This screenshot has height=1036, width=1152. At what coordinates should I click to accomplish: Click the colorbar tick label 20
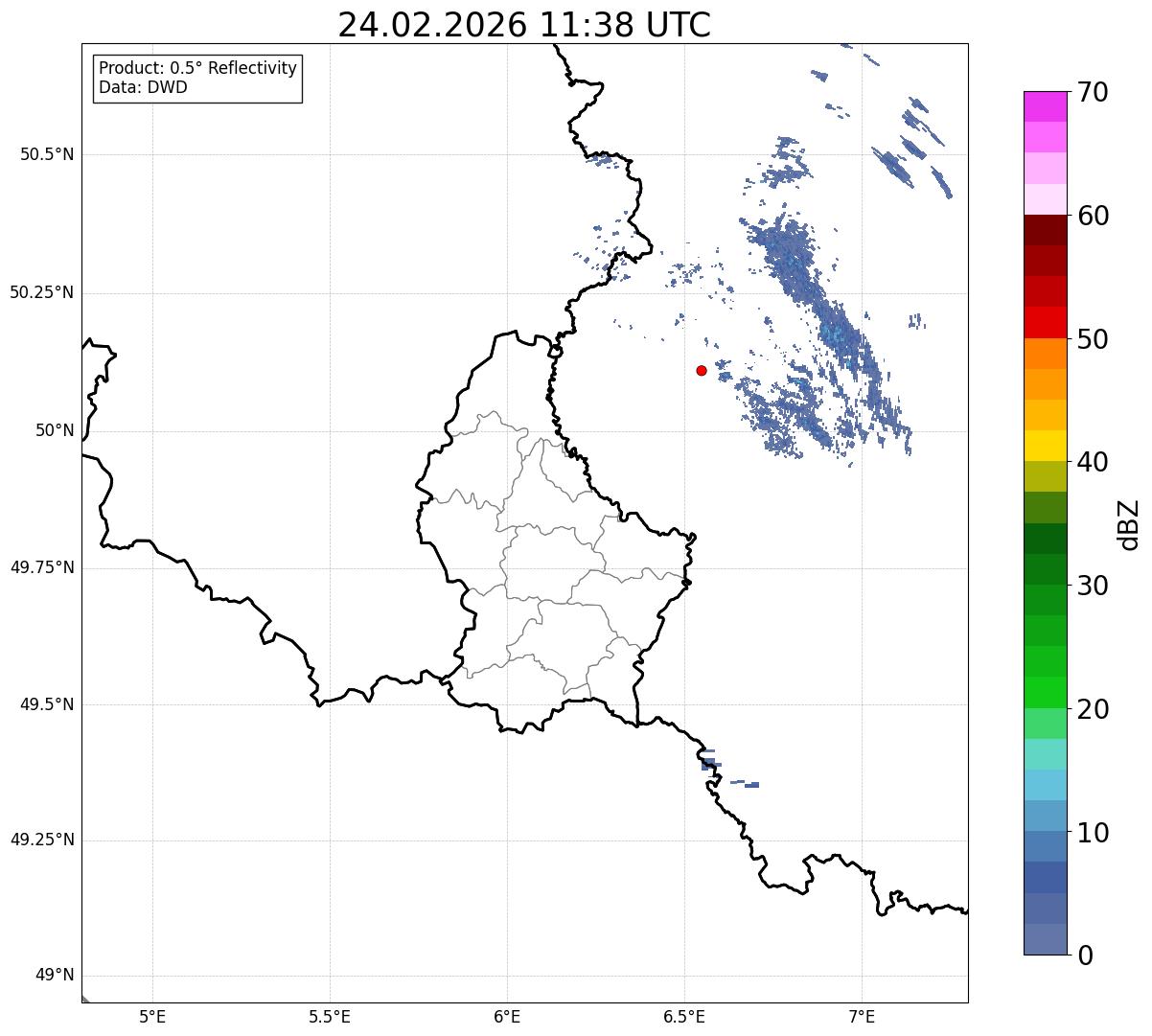coord(1093,709)
